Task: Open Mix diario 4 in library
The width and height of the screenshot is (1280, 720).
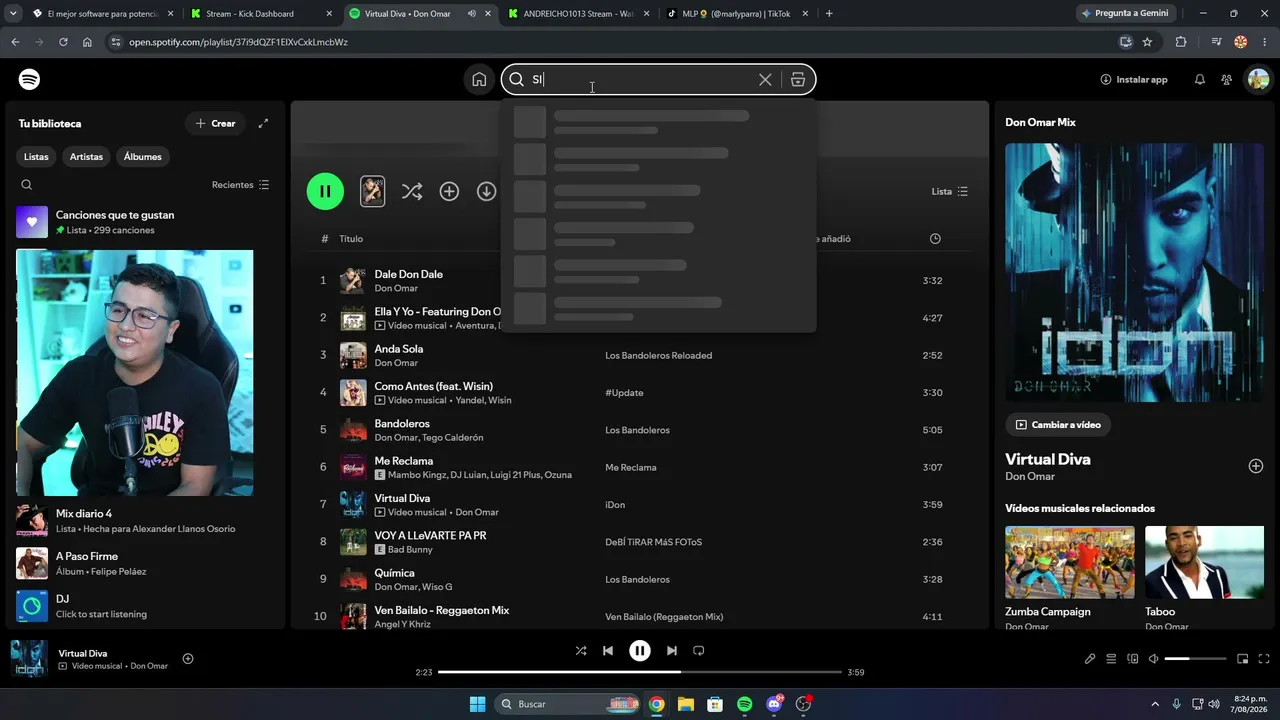Action: coord(144,520)
